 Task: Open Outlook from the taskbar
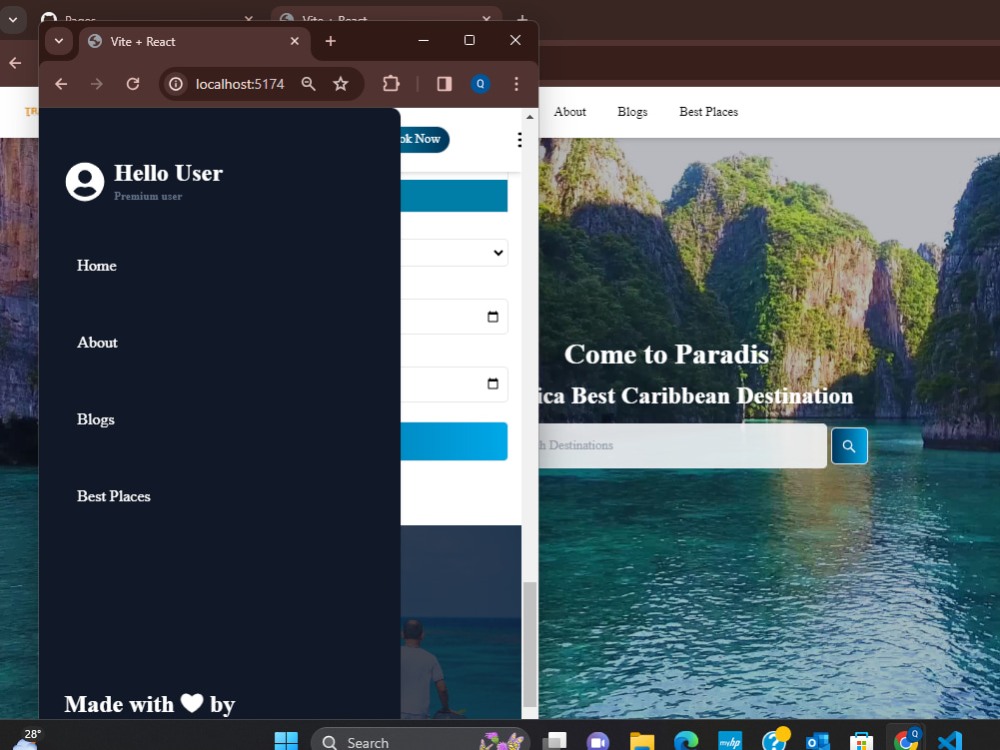(818, 741)
